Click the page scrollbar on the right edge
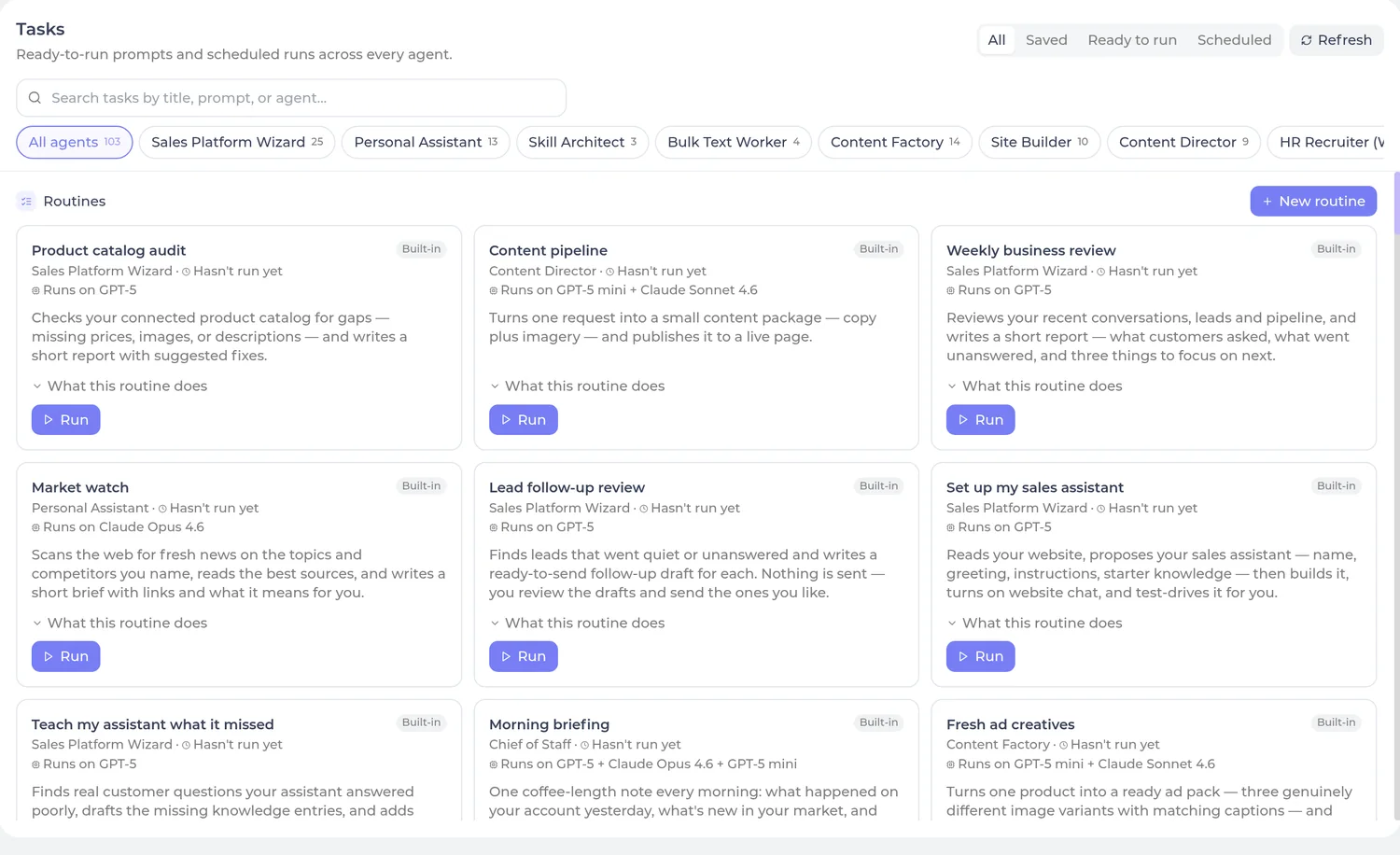The image size is (1400, 855). click(1396, 203)
